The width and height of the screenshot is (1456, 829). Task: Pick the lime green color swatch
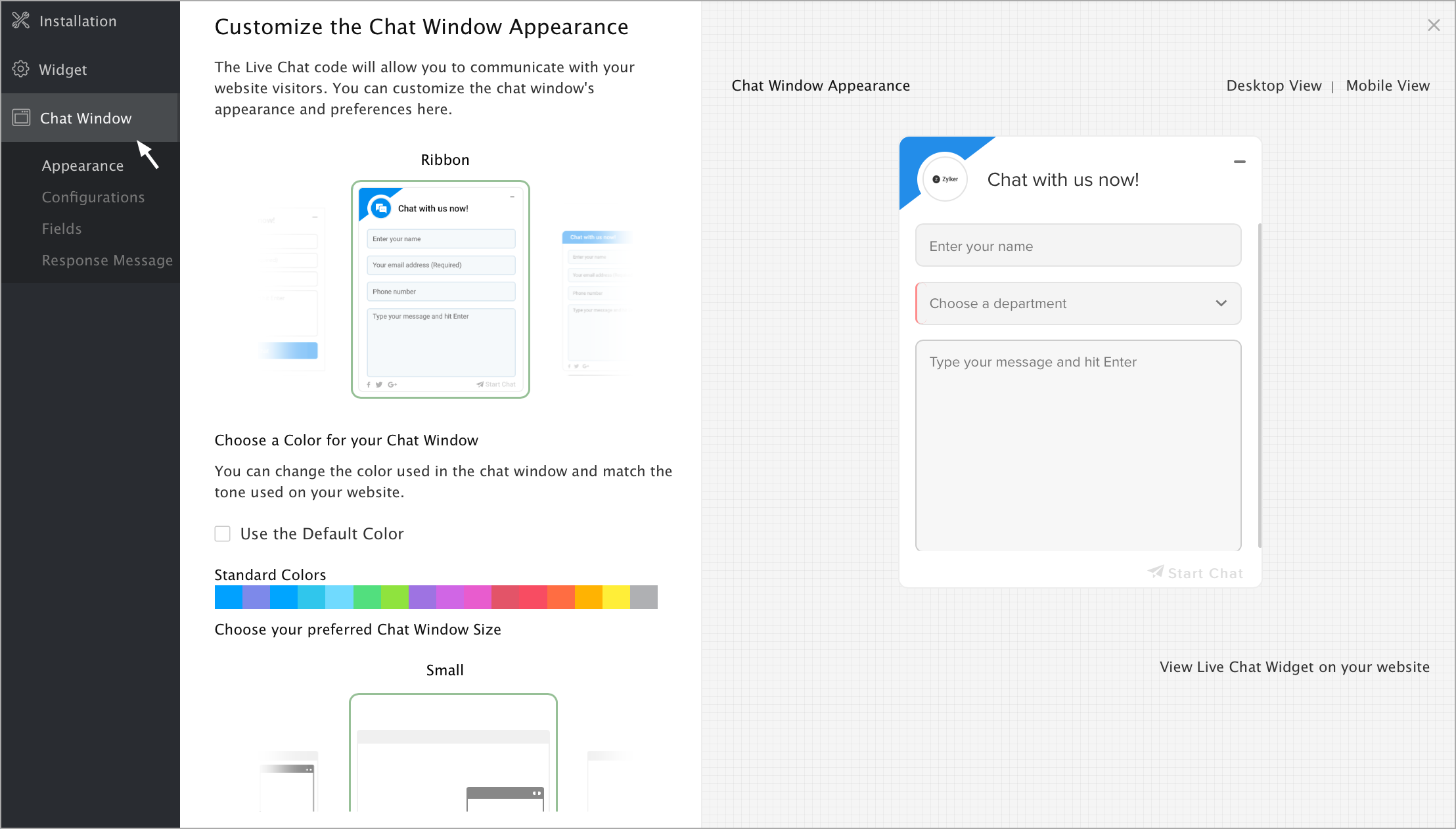[x=395, y=597]
